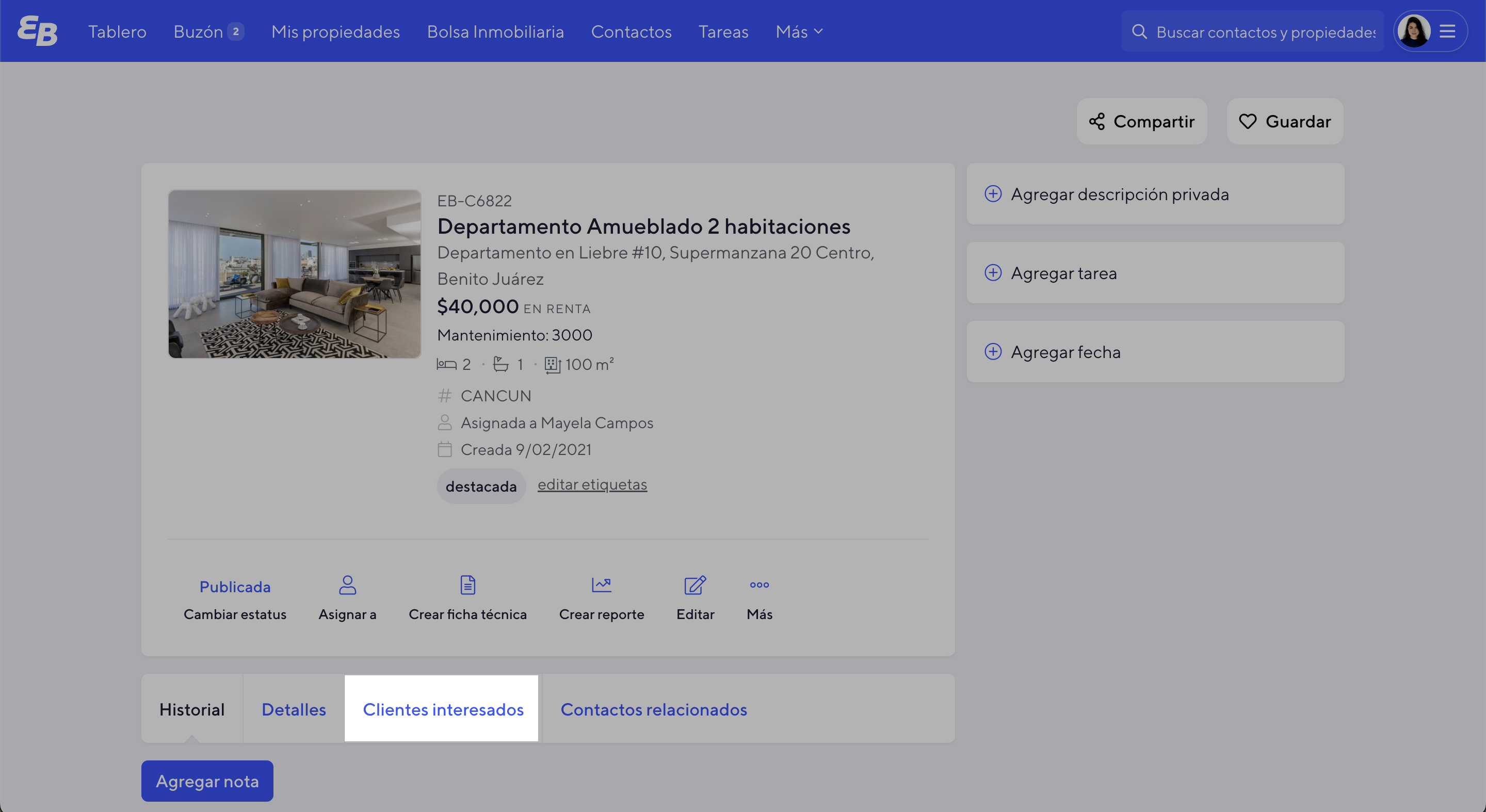Click the EasyBroker logo icon
The width and height of the screenshot is (1486, 812).
[38, 31]
